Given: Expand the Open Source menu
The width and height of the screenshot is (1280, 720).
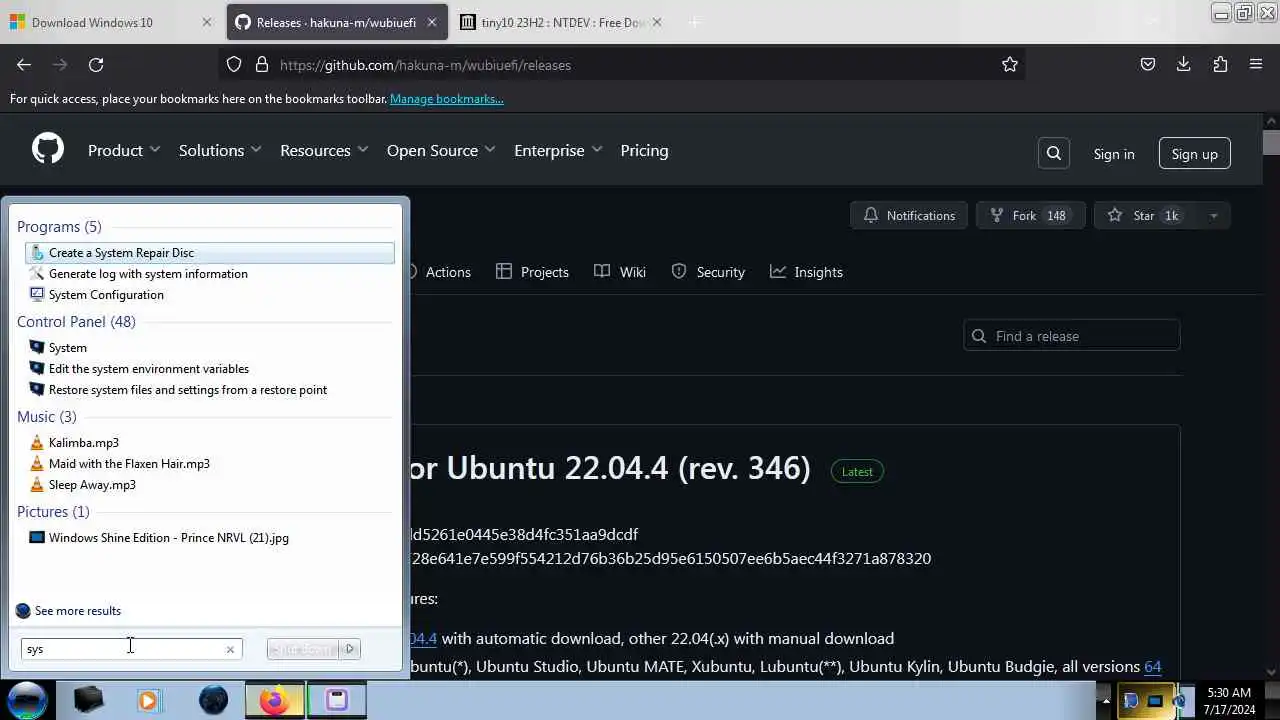Looking at the screenshot, I should click(441, 151).
